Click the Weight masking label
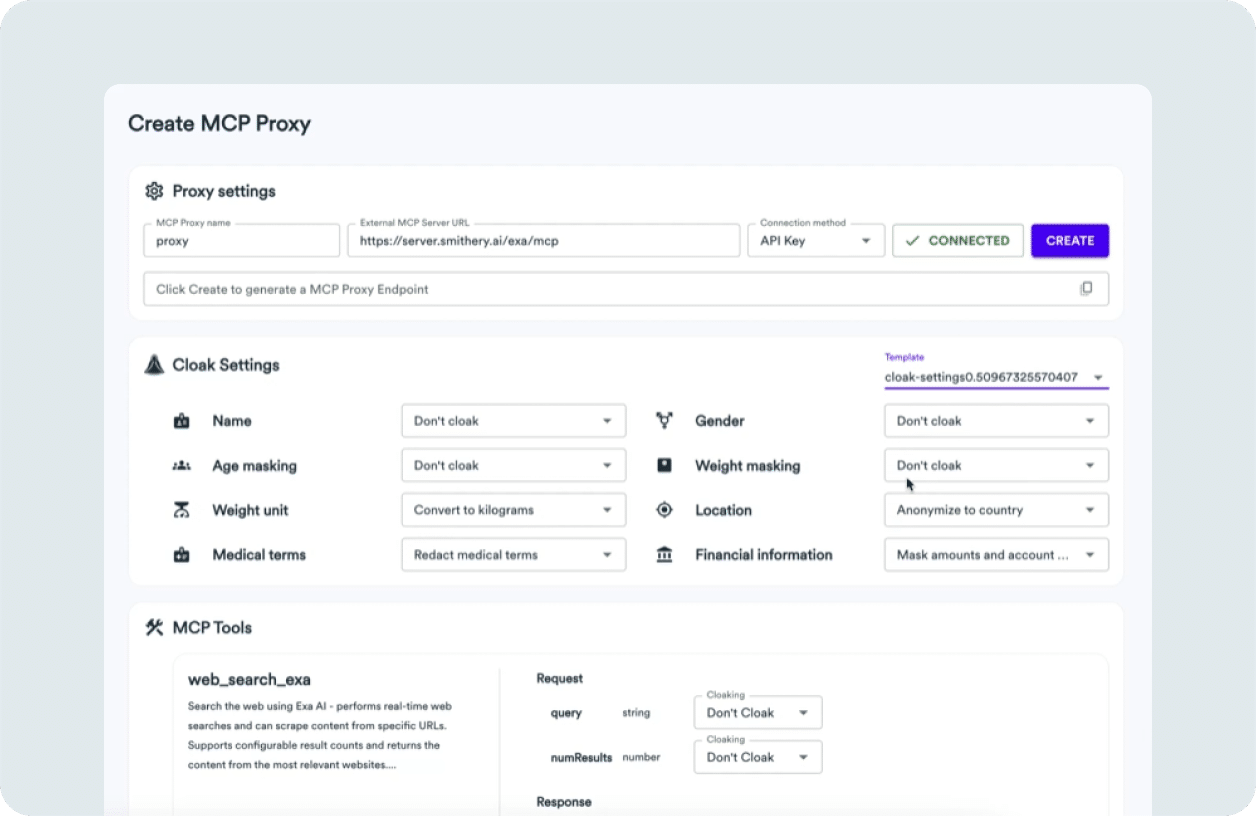1256x816 pixels. 748,466
